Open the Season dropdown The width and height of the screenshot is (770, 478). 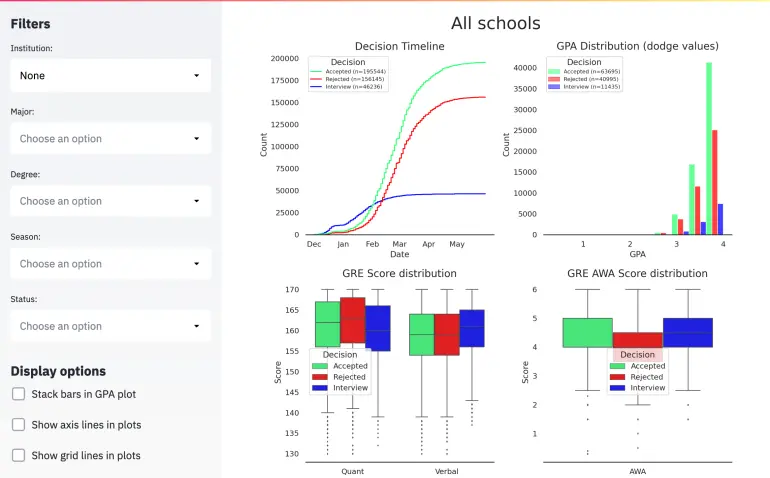(110, 264)
